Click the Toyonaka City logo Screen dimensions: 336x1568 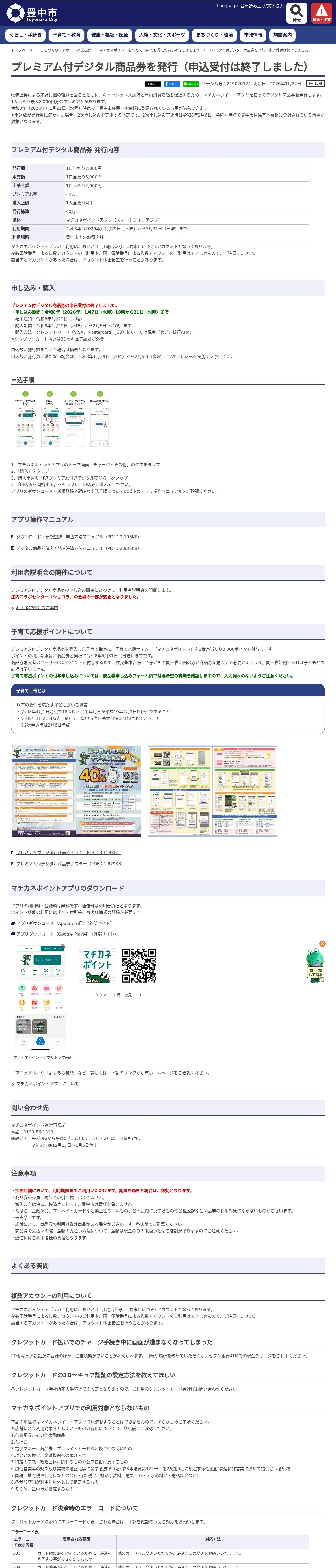32,13
